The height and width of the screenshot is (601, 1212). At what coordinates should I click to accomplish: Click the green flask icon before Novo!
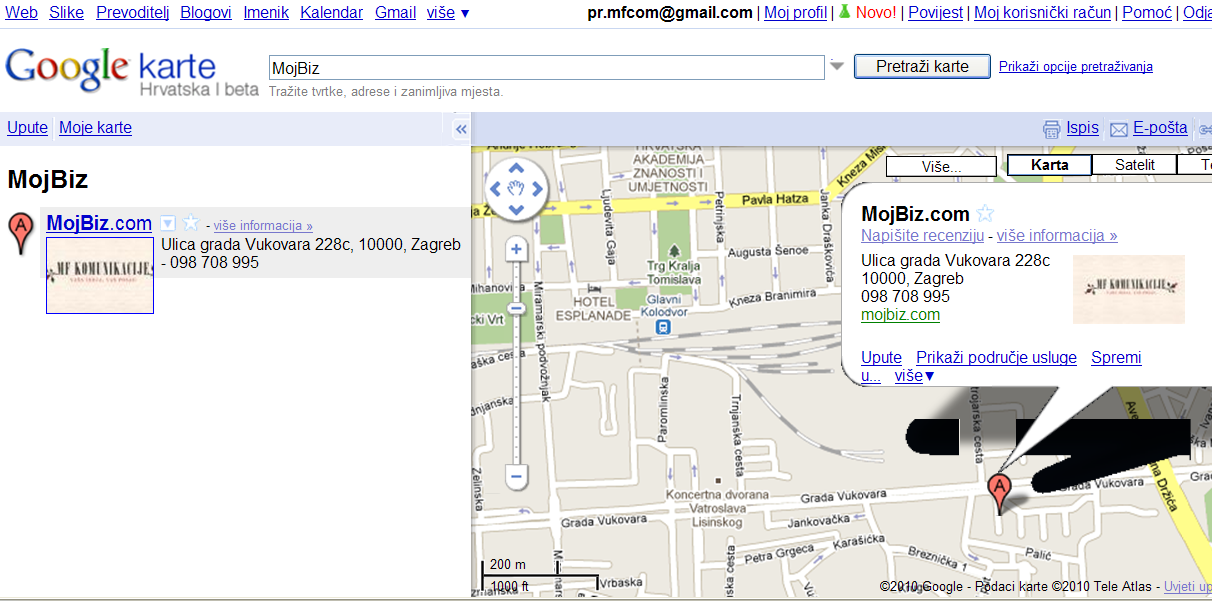click(x=845, y=12)
